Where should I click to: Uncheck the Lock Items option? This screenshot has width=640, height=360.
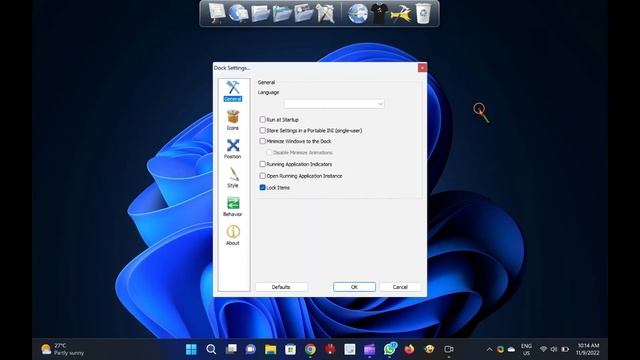(x=262, y=188)
